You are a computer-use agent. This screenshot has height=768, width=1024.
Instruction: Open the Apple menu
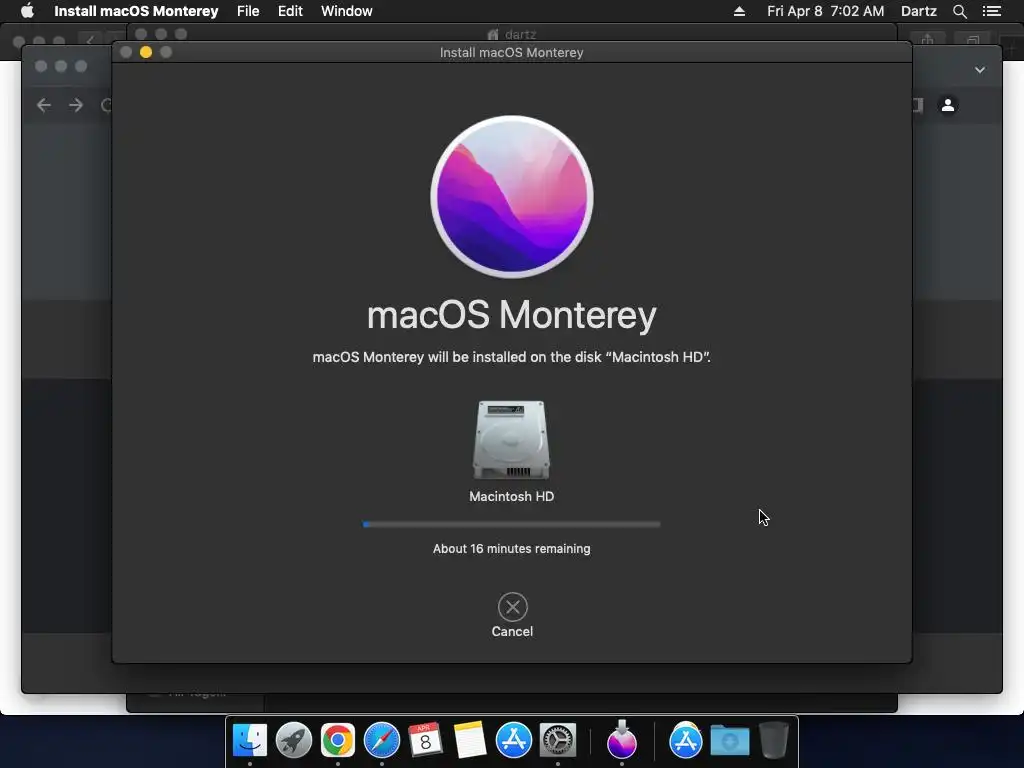(x=27, y=11)
